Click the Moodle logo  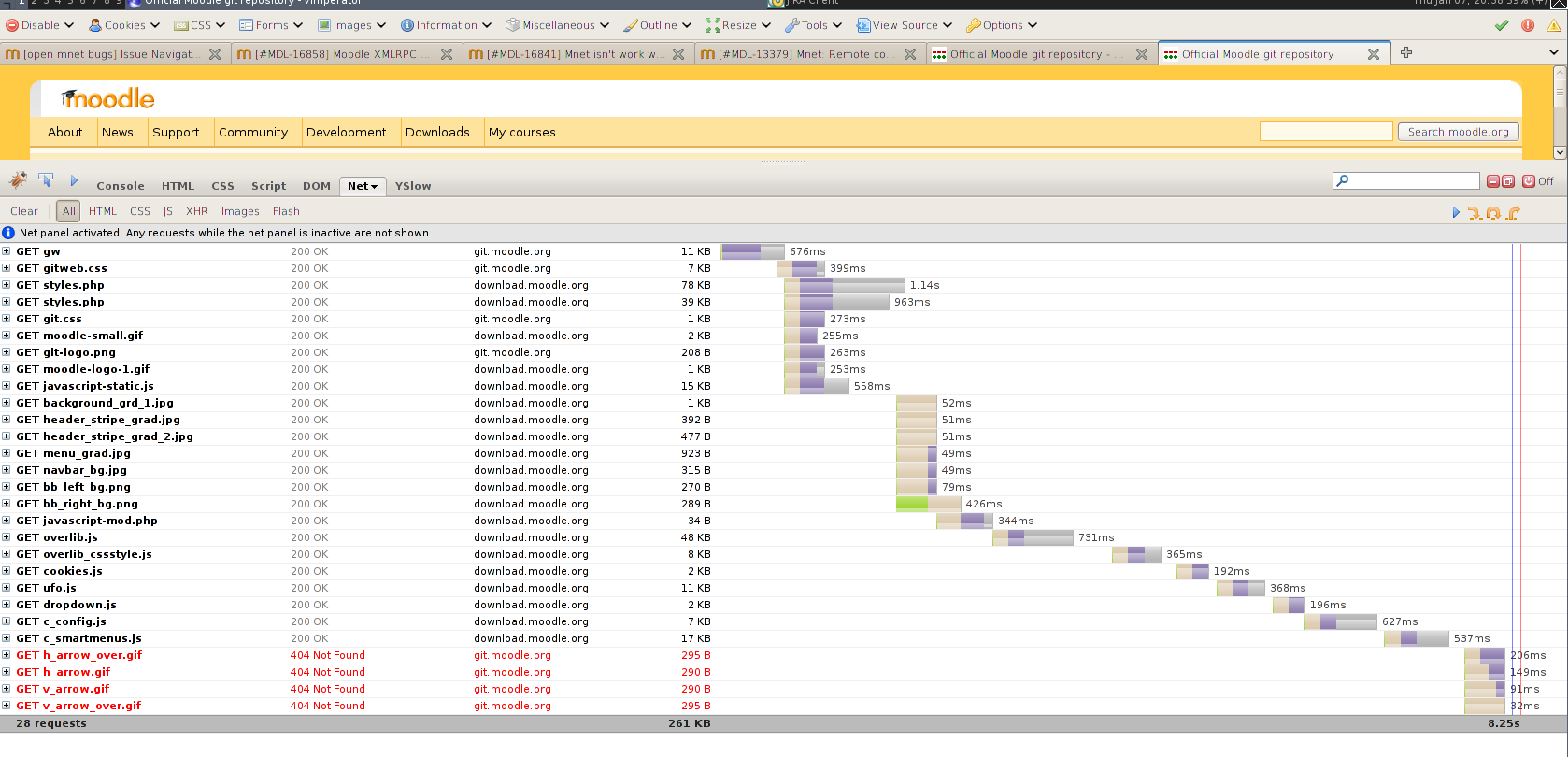[x=107, y=98]
